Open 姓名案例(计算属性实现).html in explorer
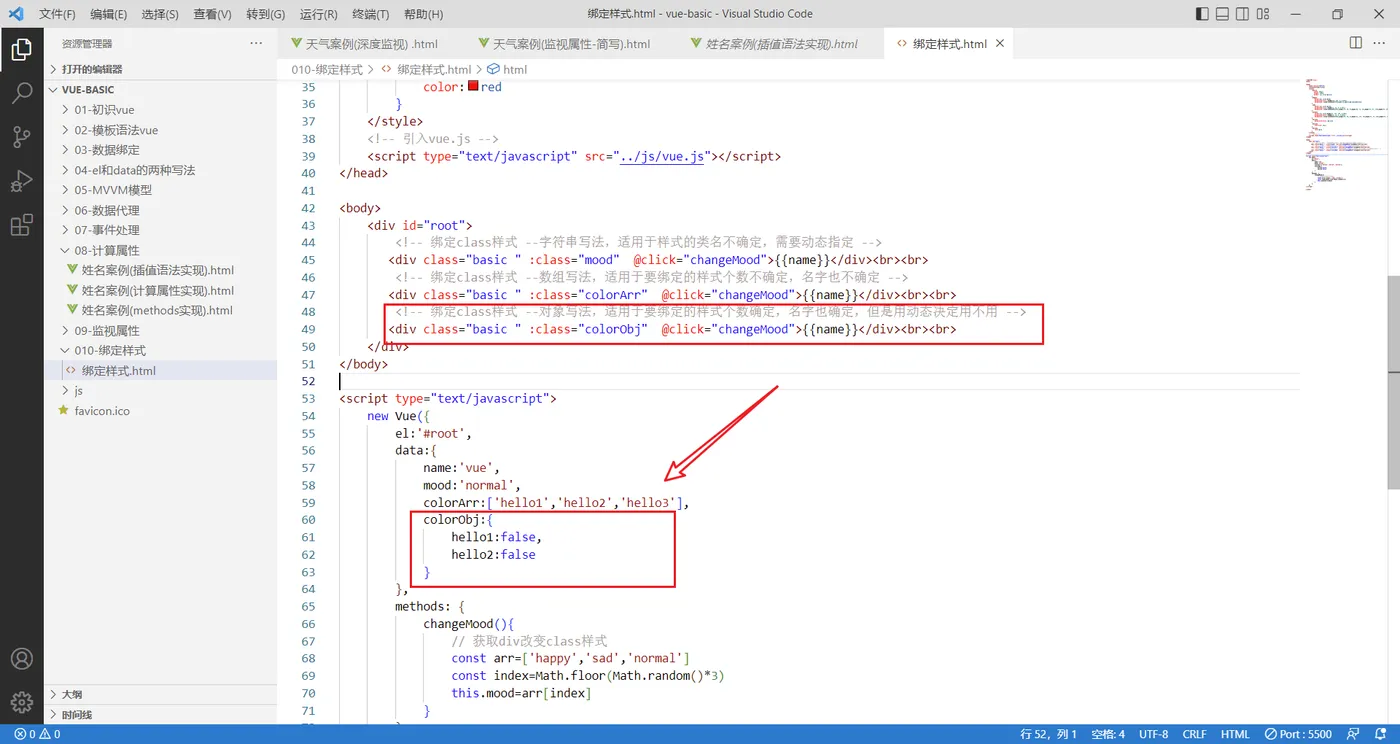This screenshot has width=1400, height=744. click(x=158, y=290)
